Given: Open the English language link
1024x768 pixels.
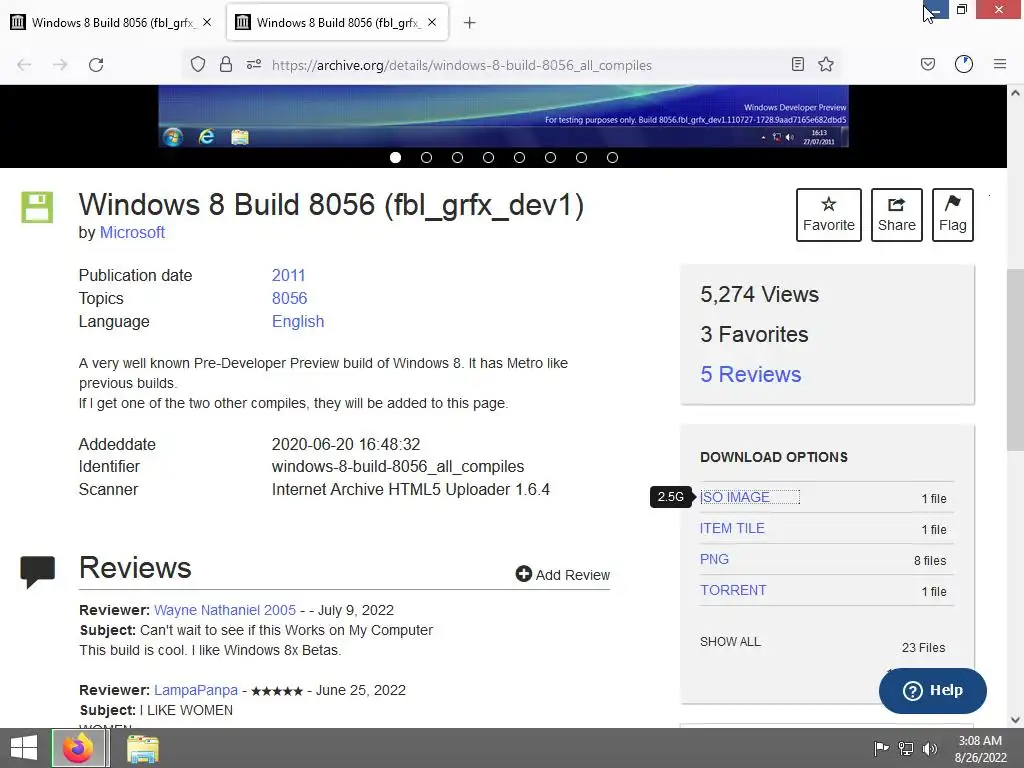Looking at the screenshot, I should pos(298,321).
